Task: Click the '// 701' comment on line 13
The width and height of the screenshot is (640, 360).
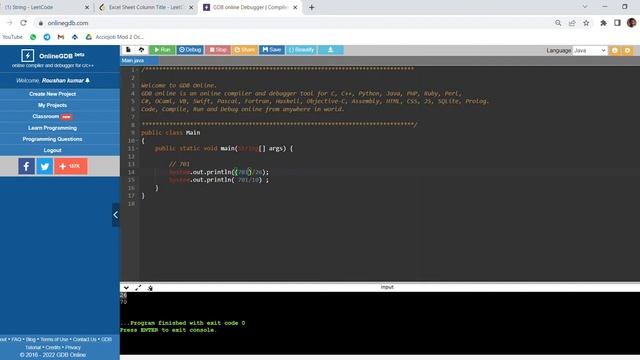Action: tap(179, 164)
